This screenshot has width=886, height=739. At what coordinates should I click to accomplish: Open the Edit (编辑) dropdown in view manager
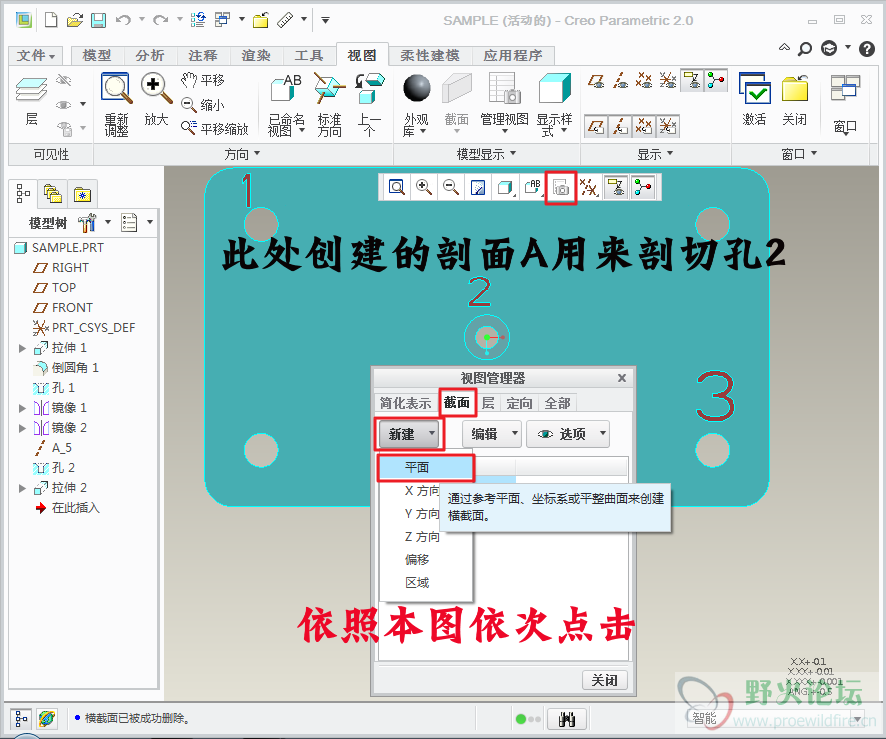click(492, 434)
